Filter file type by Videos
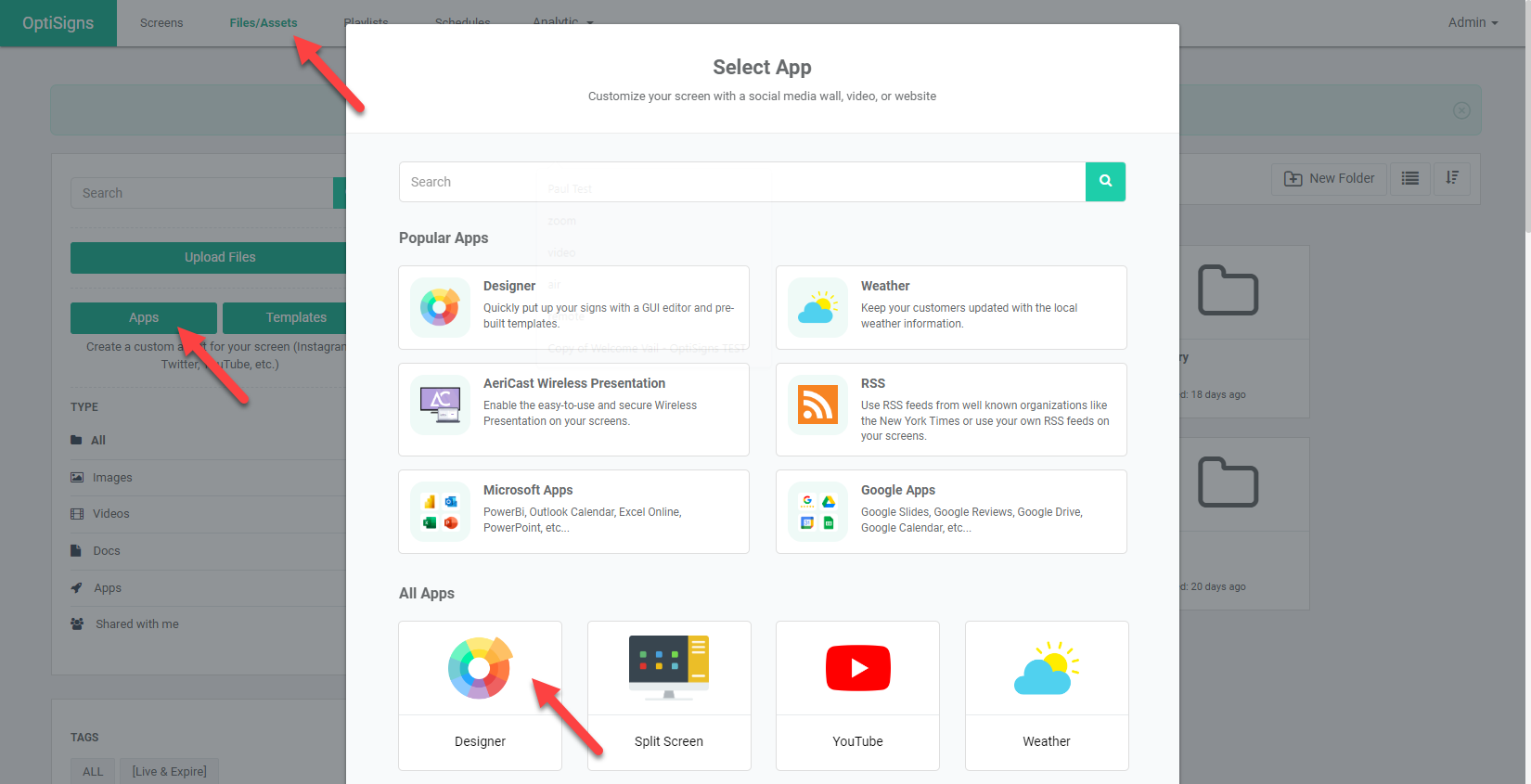 (x=110, y=514)
